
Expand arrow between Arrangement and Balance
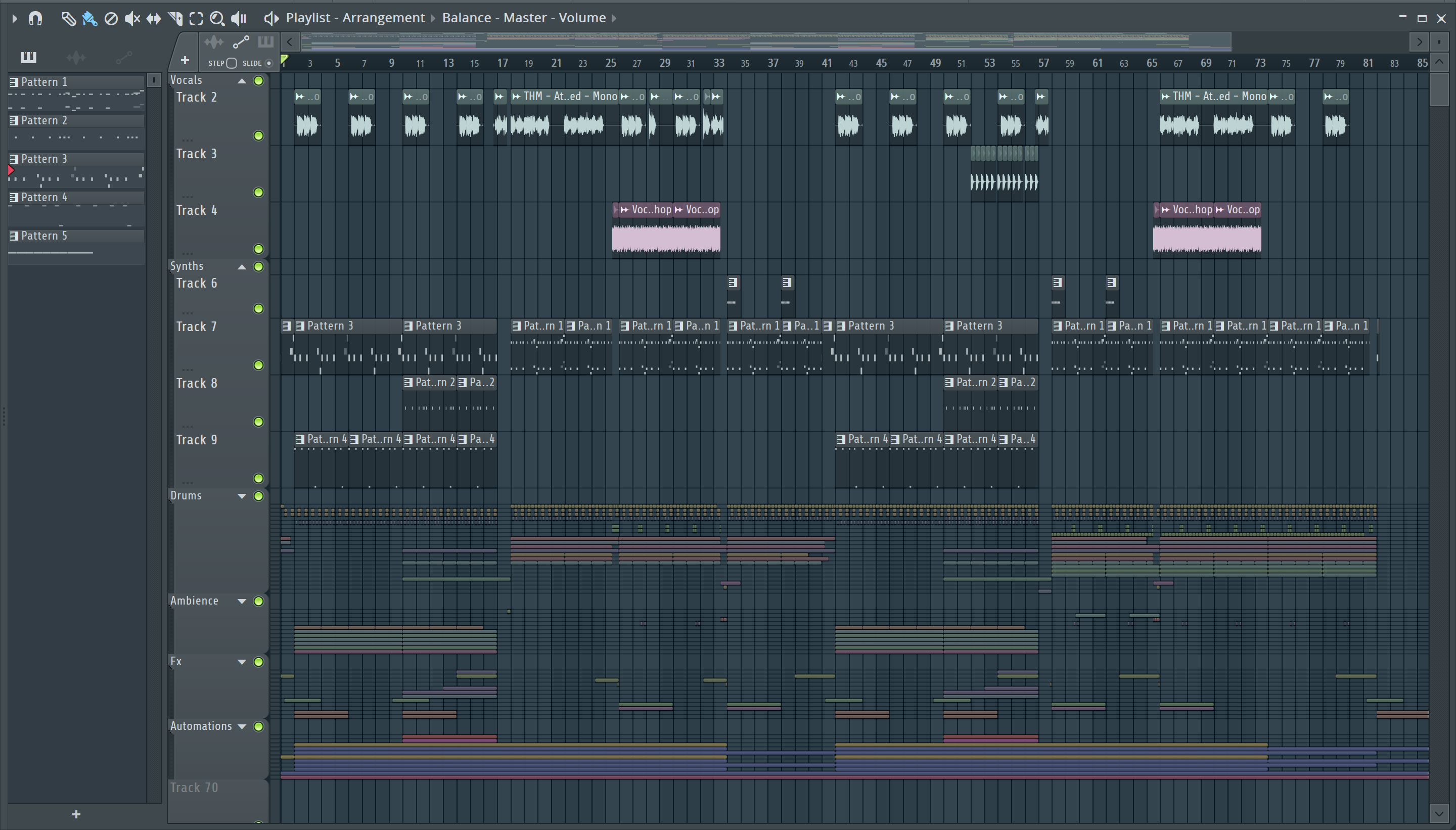[x=433, y=18]
